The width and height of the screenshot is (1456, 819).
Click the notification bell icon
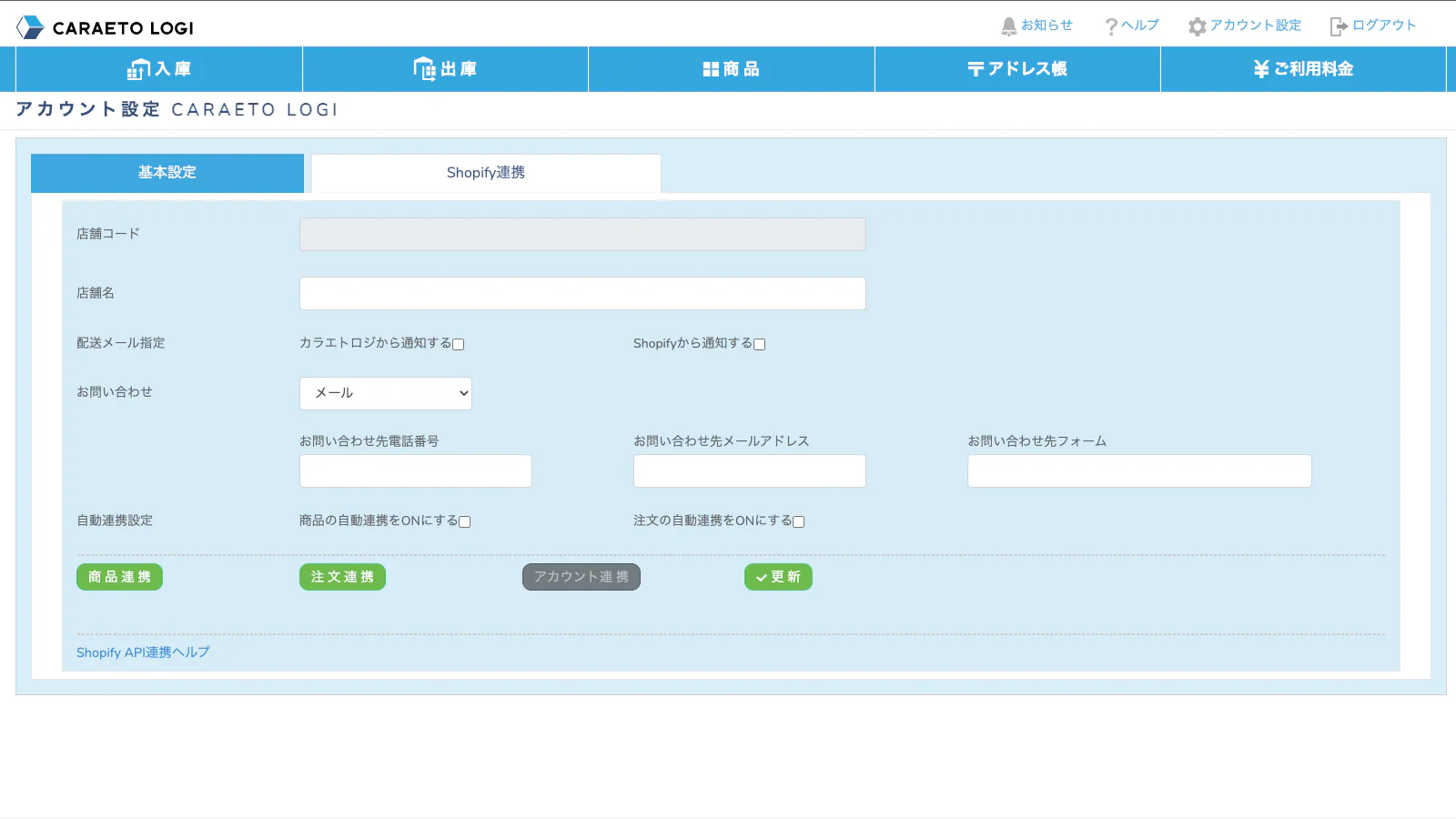pyautogui.click(x=1008, y=26)
